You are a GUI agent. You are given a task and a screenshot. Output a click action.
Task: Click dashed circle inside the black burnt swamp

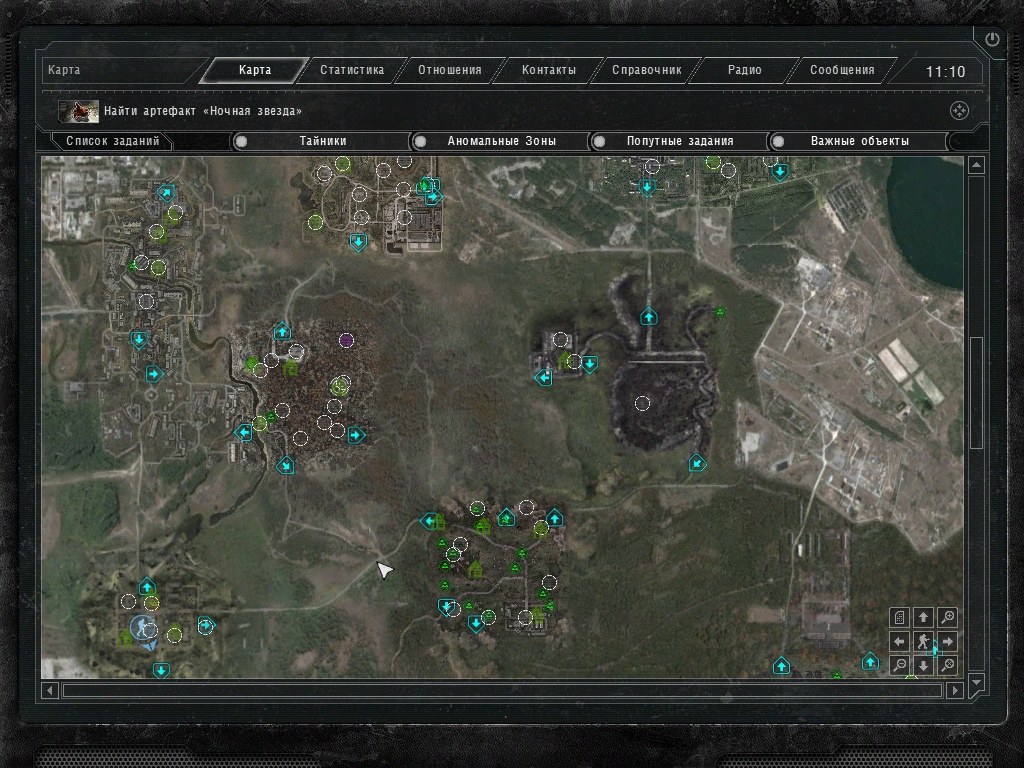pyautogui.click(x=643, y=404)
